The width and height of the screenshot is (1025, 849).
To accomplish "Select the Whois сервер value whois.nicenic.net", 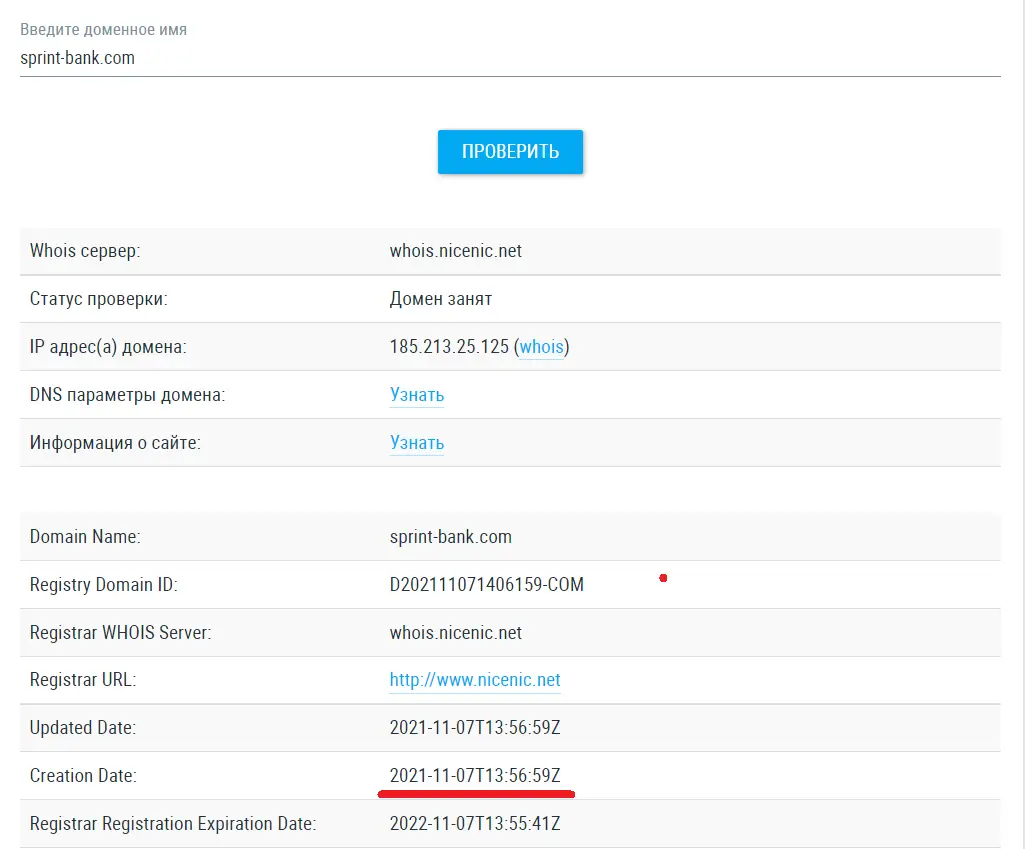I will pos(455,251).
